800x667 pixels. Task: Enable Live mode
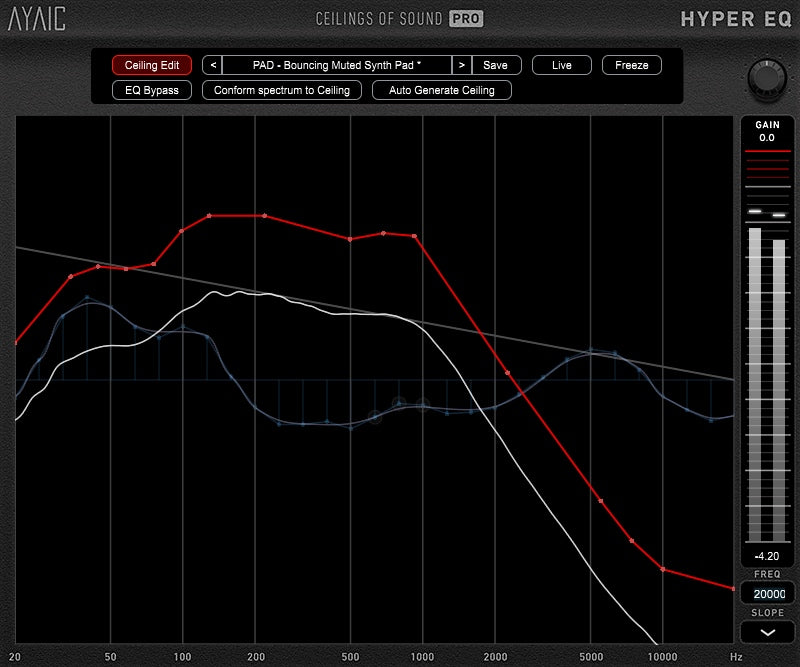(x=562, y=65)
